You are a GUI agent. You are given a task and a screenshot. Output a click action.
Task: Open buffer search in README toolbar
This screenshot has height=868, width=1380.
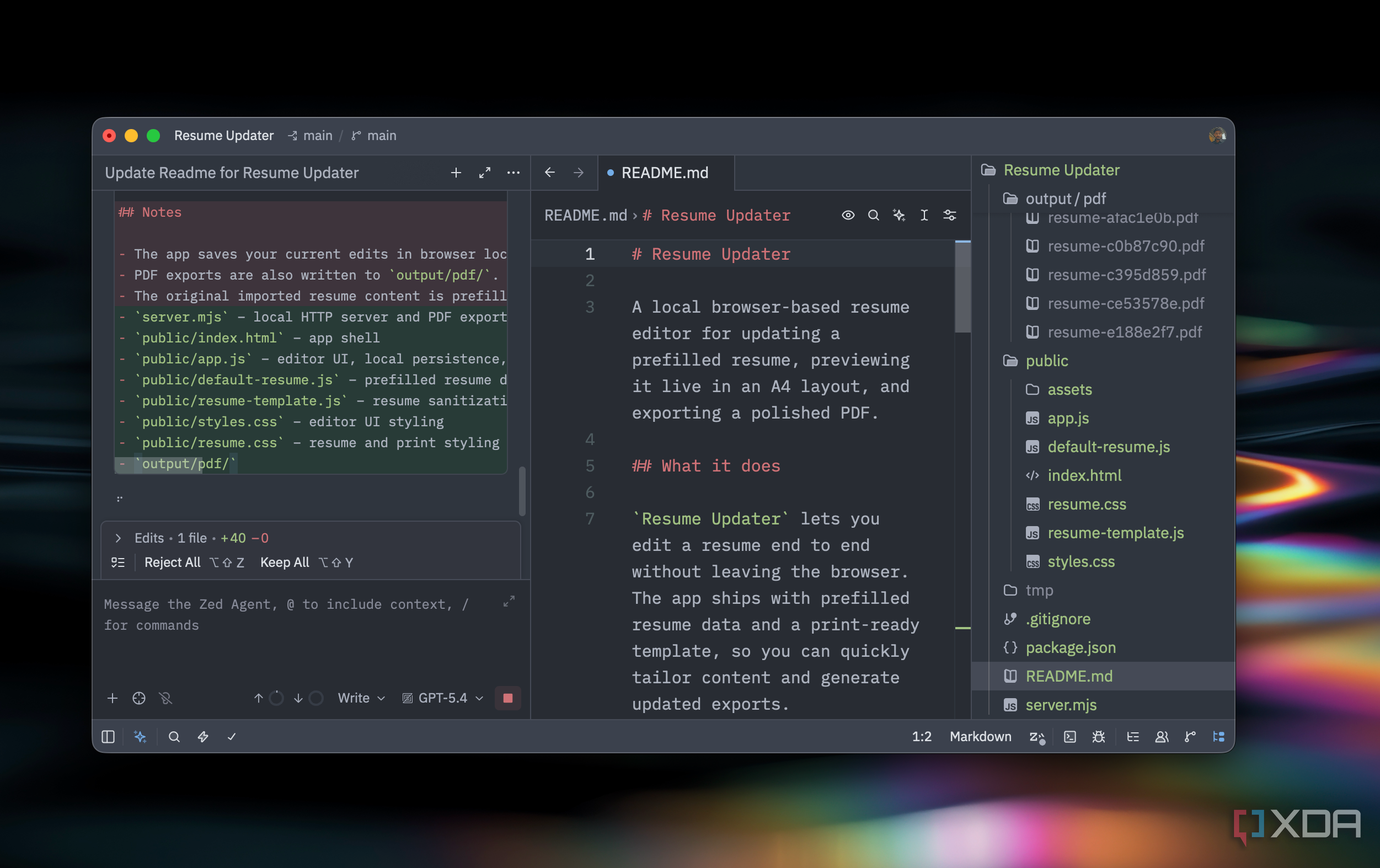click(873, 215)
